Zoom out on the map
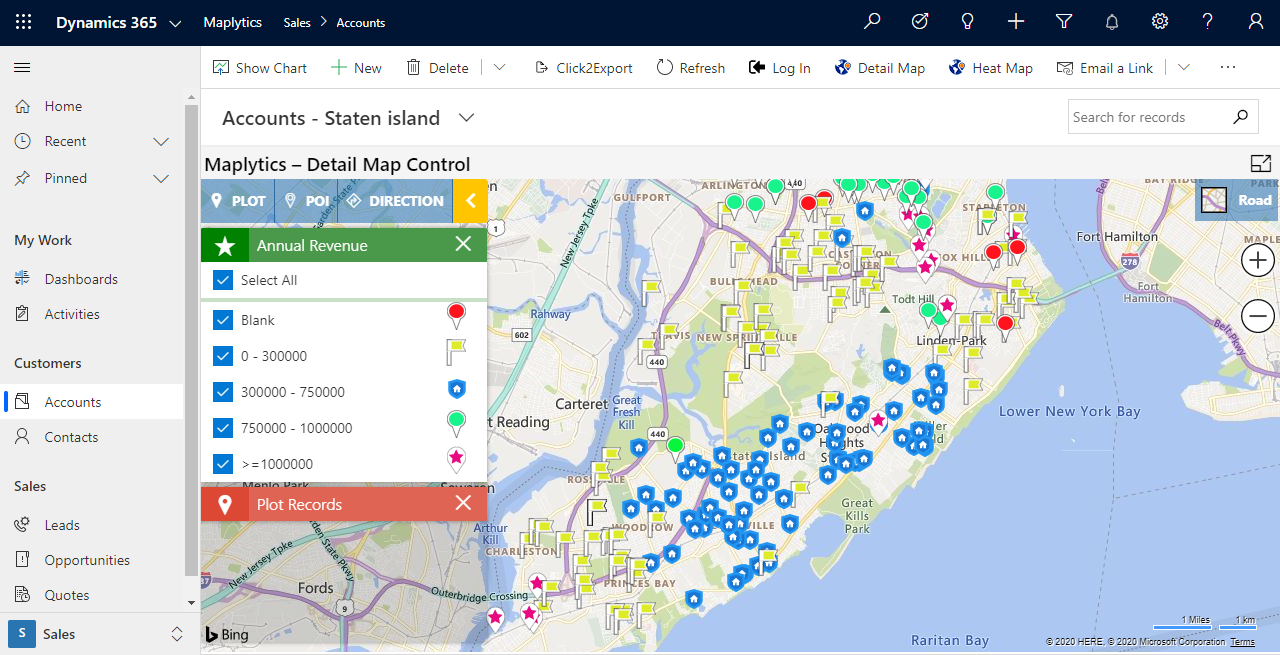 click(1257, 317)
